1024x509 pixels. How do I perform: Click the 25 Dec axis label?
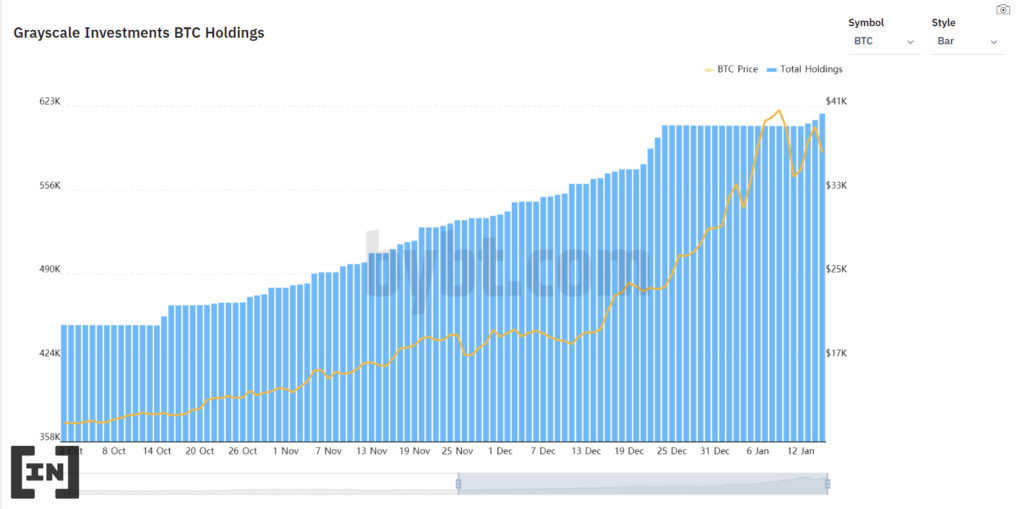click(x=672, y=451)
